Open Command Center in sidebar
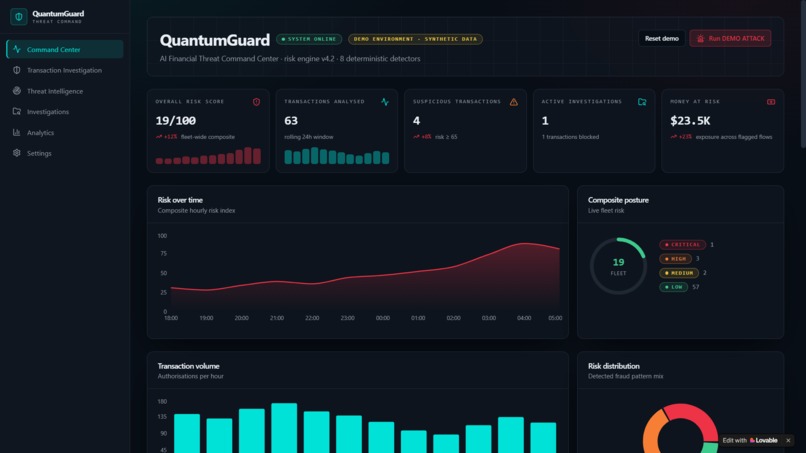This screenshot has width=806, height=453. 65,49
